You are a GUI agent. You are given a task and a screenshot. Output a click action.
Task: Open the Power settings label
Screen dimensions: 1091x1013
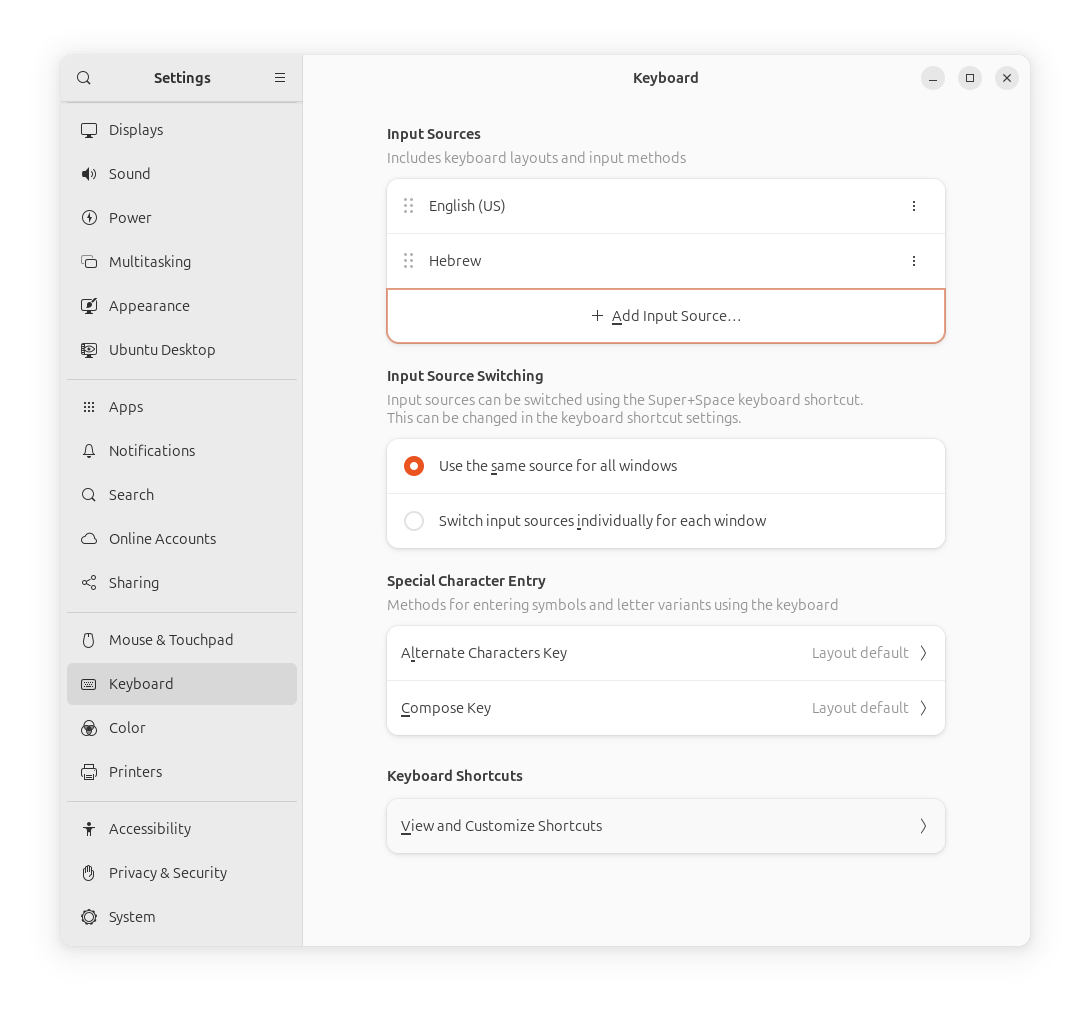click(x=130, y=218)
